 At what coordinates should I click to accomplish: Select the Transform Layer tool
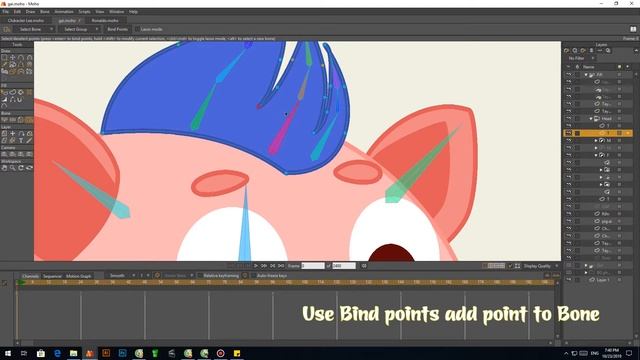pyautogui.click(x=4, y=133)
